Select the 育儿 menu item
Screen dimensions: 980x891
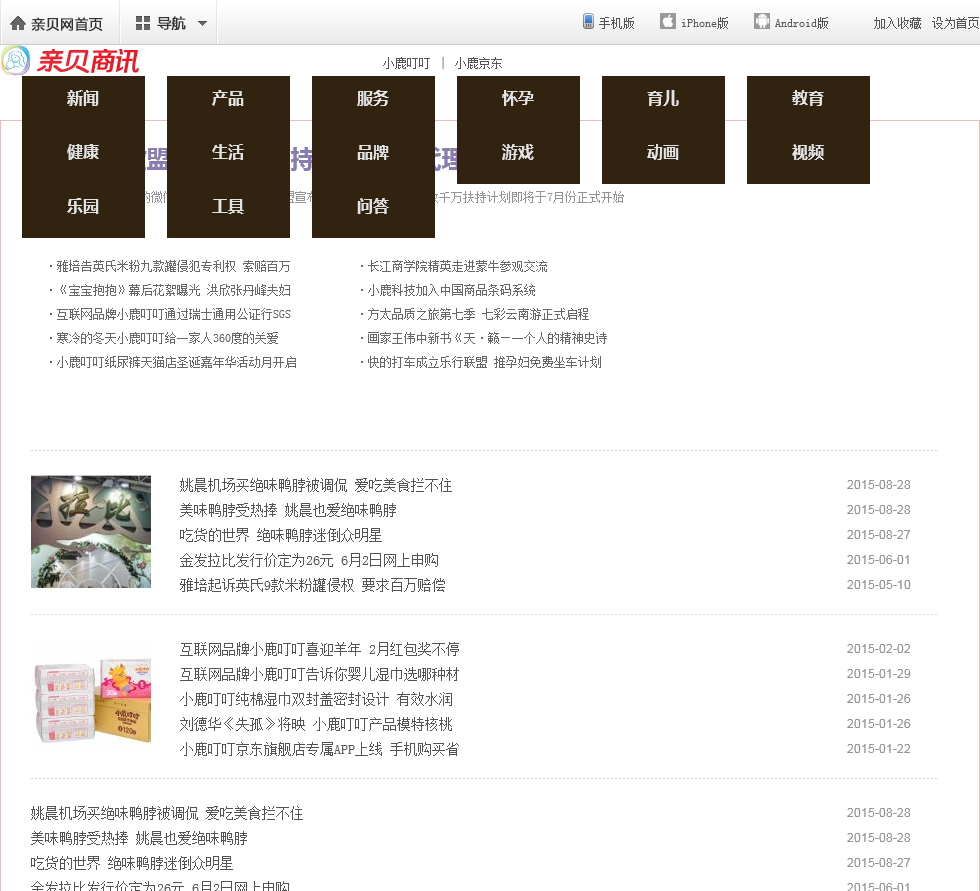coord(663,98)
